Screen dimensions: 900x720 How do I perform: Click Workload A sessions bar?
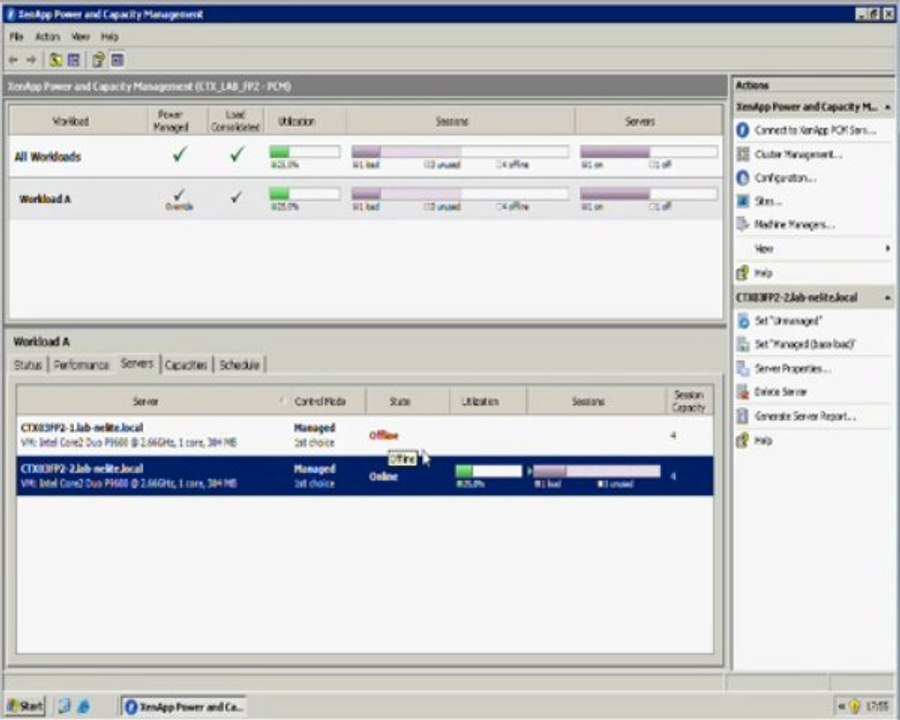point(460,194)
